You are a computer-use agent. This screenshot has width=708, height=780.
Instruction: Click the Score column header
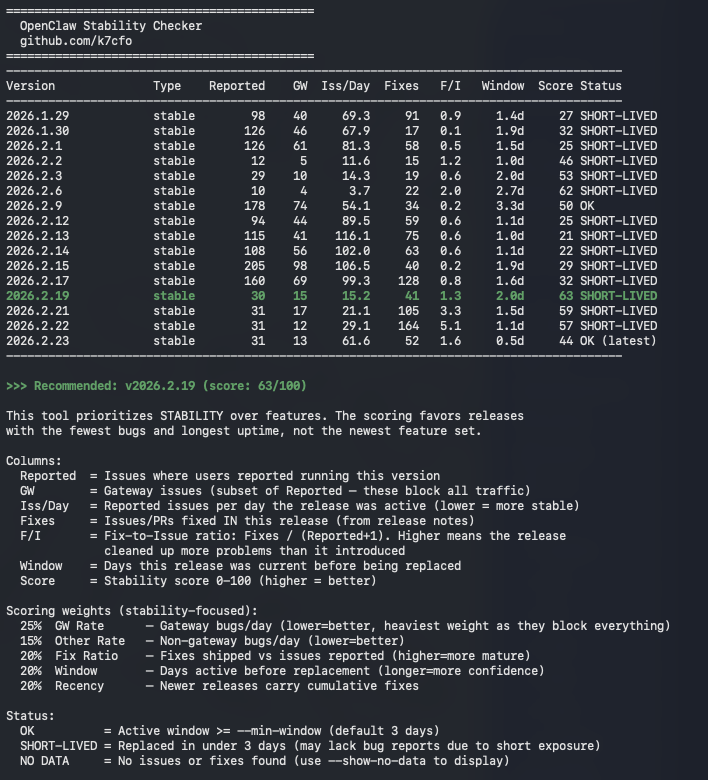pos(555,86)
